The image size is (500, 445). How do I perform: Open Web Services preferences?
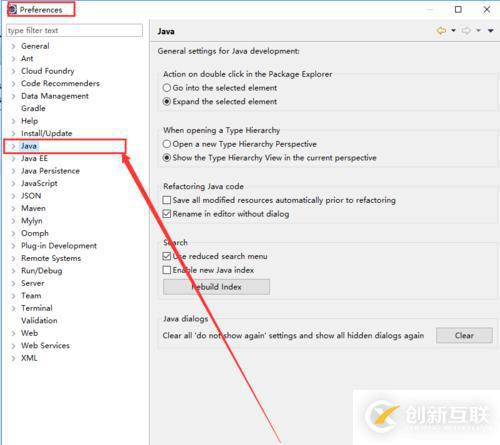tap(45, 345)
